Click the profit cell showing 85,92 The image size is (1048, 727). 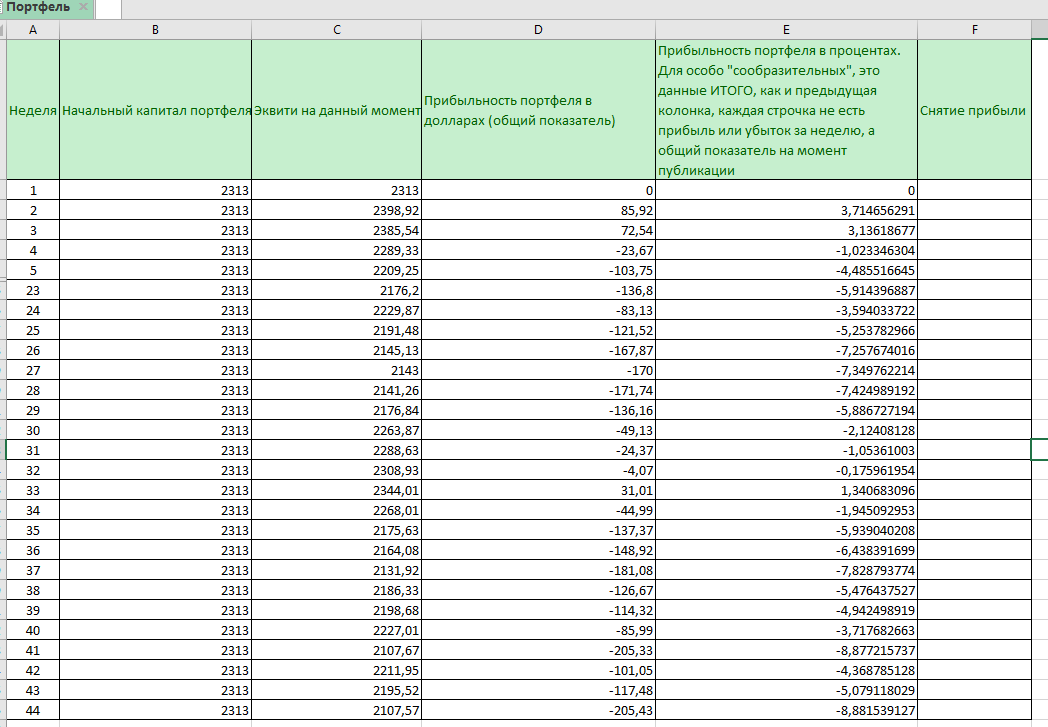(x=538, y=211)
